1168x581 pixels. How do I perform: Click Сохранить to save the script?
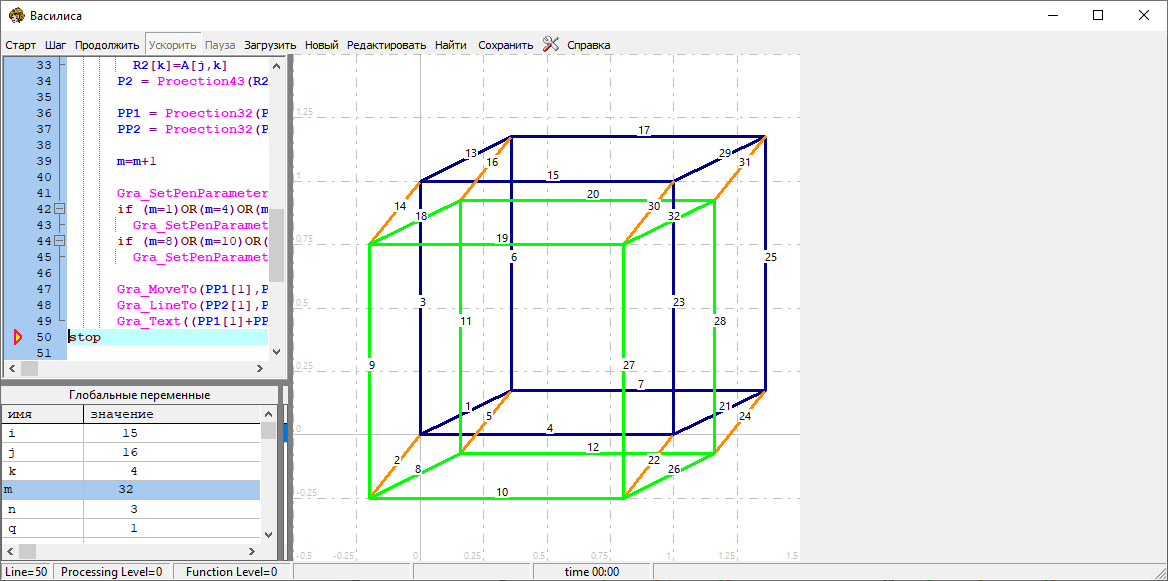point(505,45)
